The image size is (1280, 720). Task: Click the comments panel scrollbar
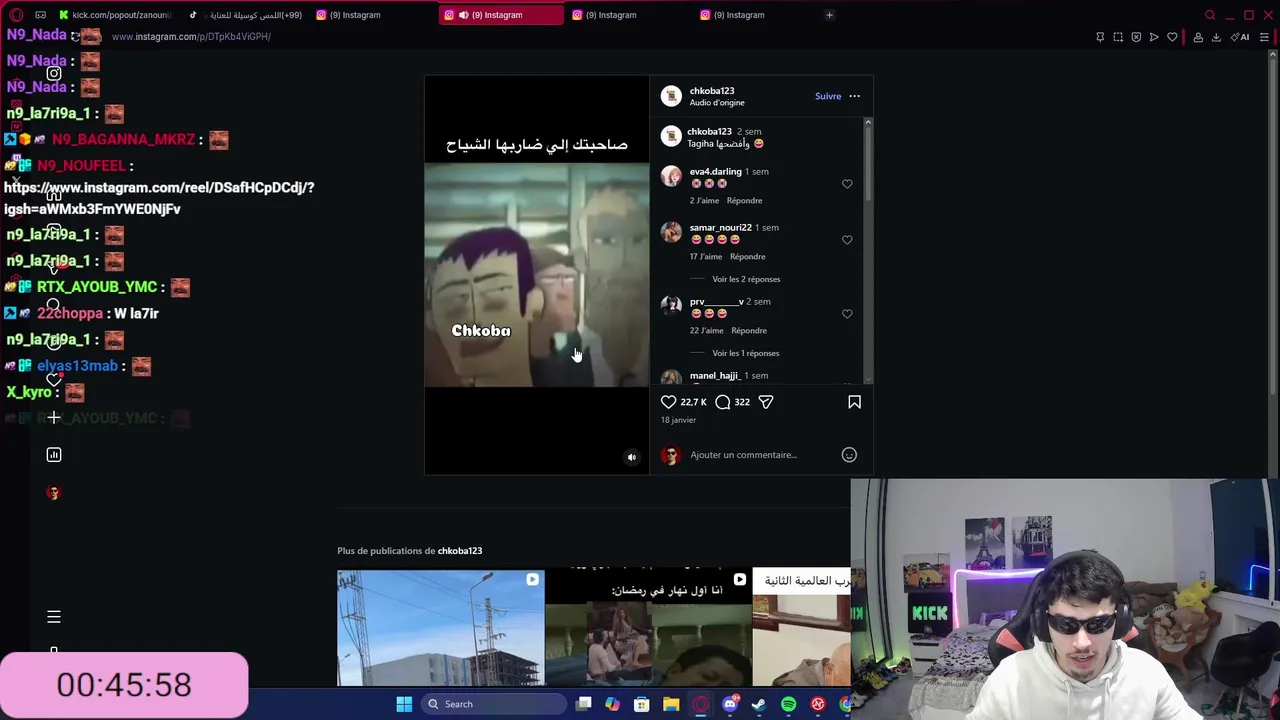(868, 160)
